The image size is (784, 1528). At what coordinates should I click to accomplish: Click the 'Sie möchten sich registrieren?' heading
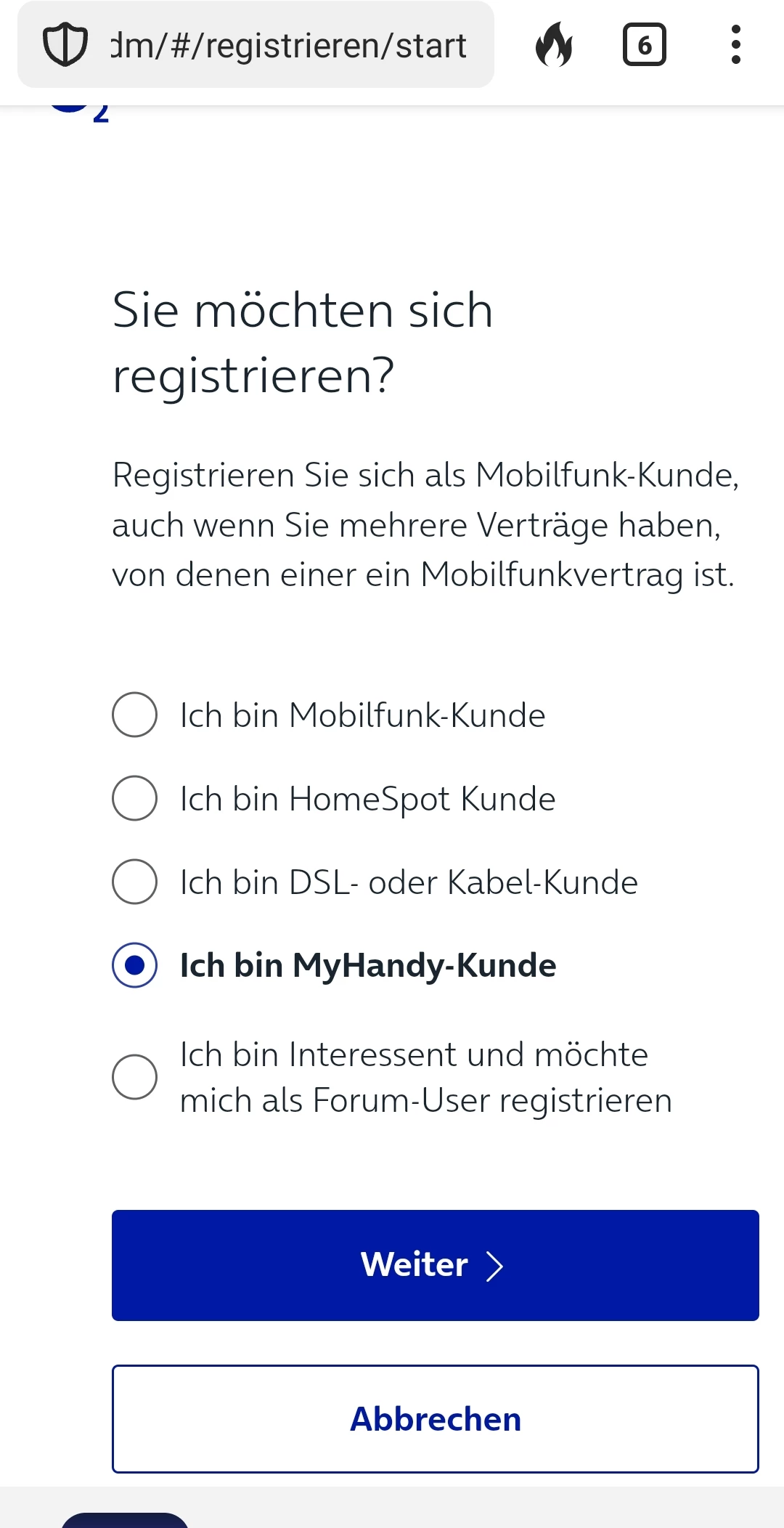coord(303,342)
